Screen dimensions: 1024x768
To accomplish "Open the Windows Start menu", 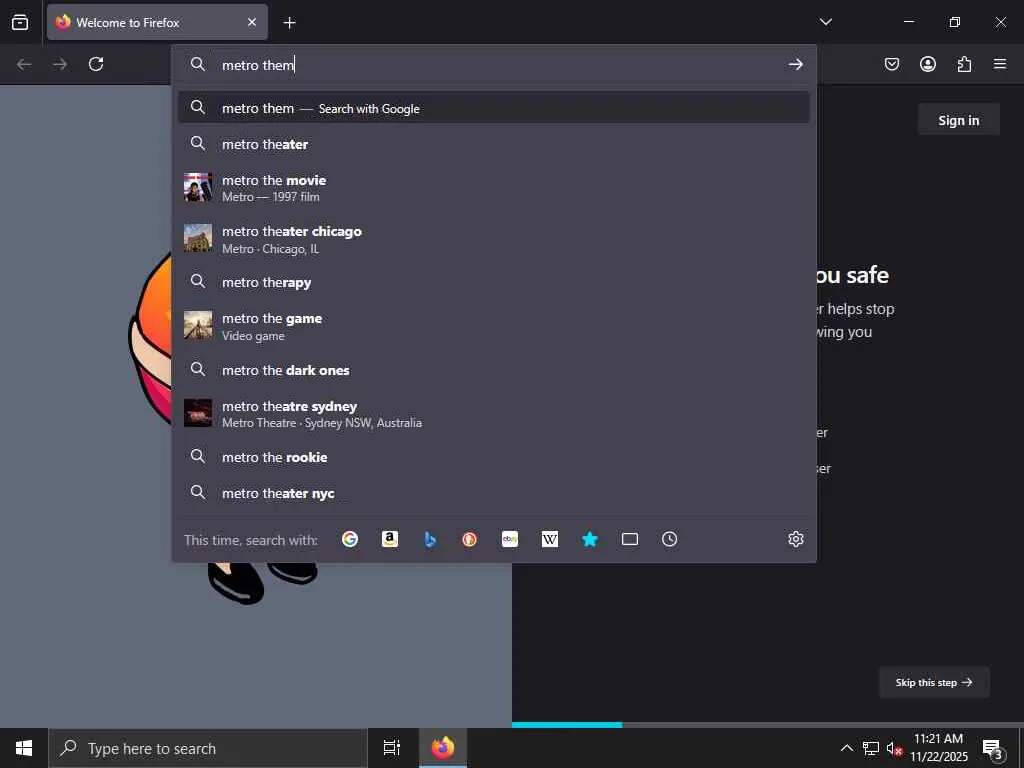I will coord(24,748).
